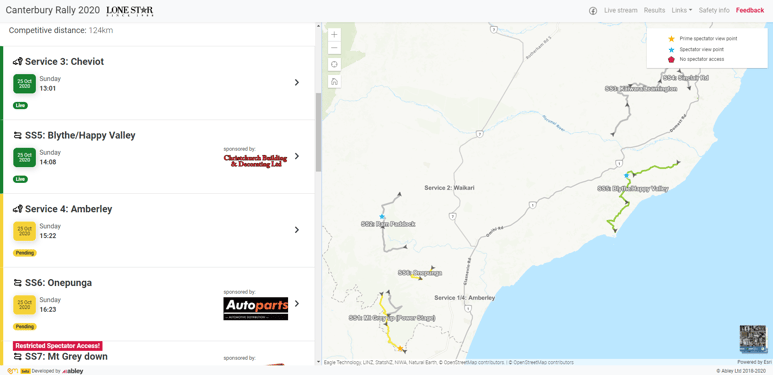Open Safety info page
The width and height of the screenshot is (773, 375).
(714, 10)
